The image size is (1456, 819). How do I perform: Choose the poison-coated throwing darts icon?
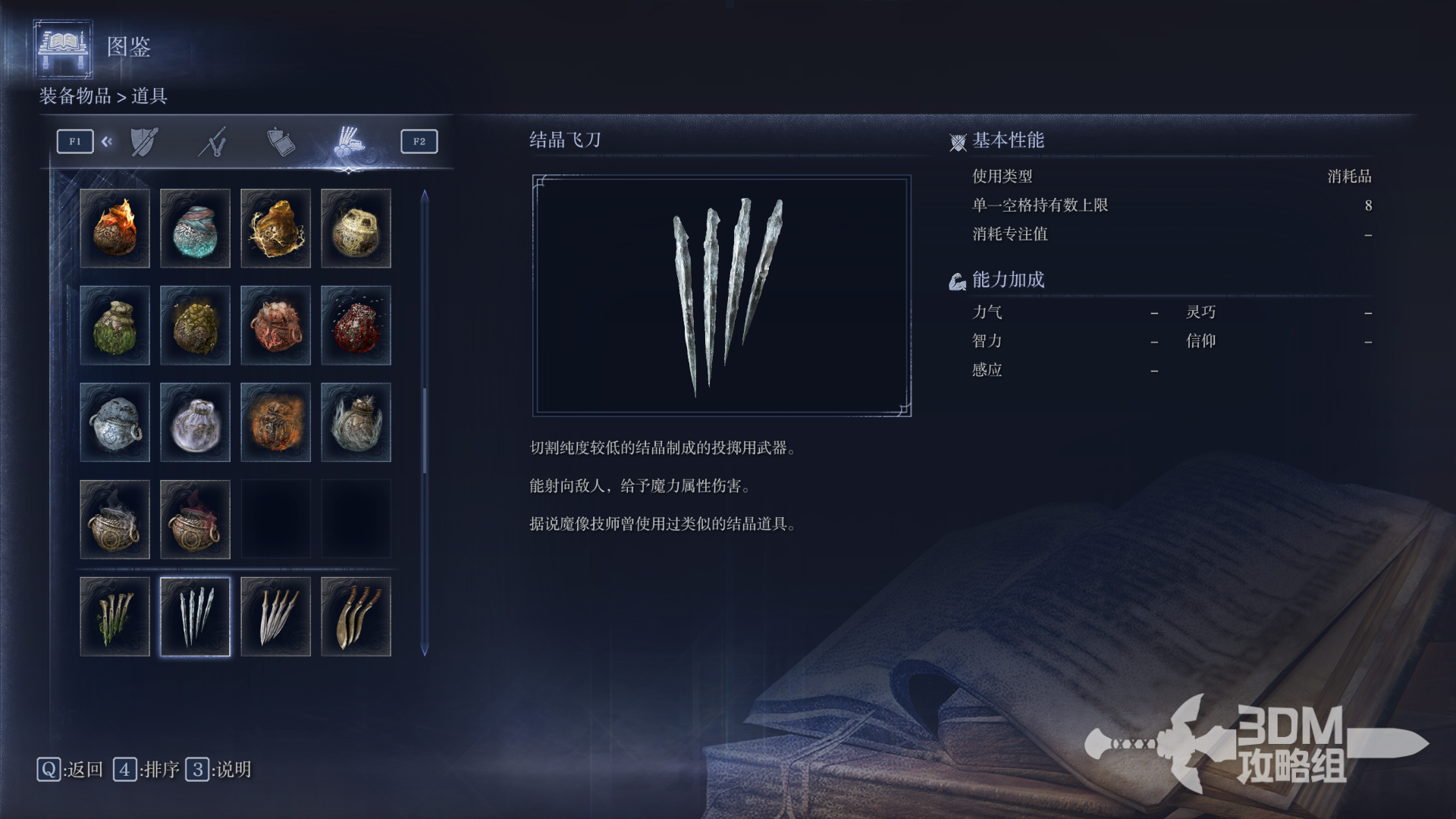[x=115, y=617]
